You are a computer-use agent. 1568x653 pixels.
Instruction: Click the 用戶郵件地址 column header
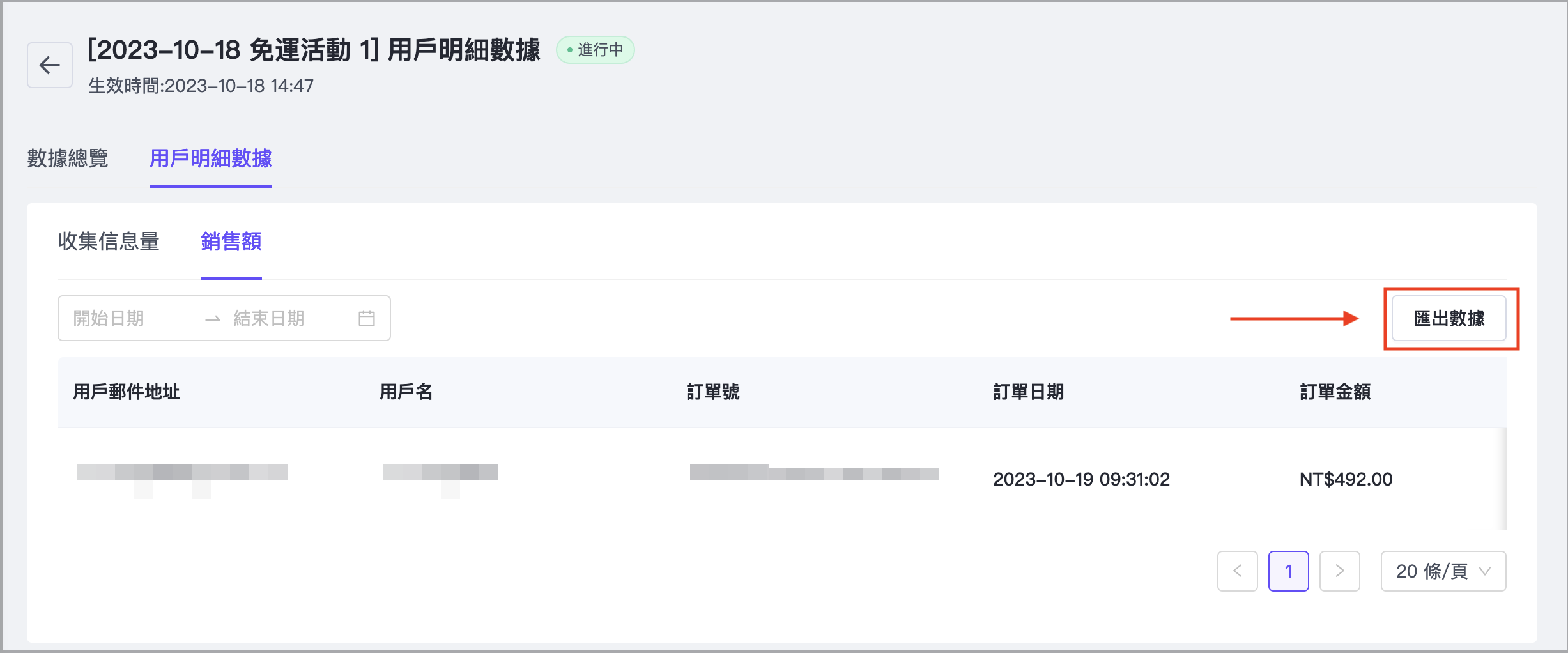pyautogui.click(x=127, y=392)
